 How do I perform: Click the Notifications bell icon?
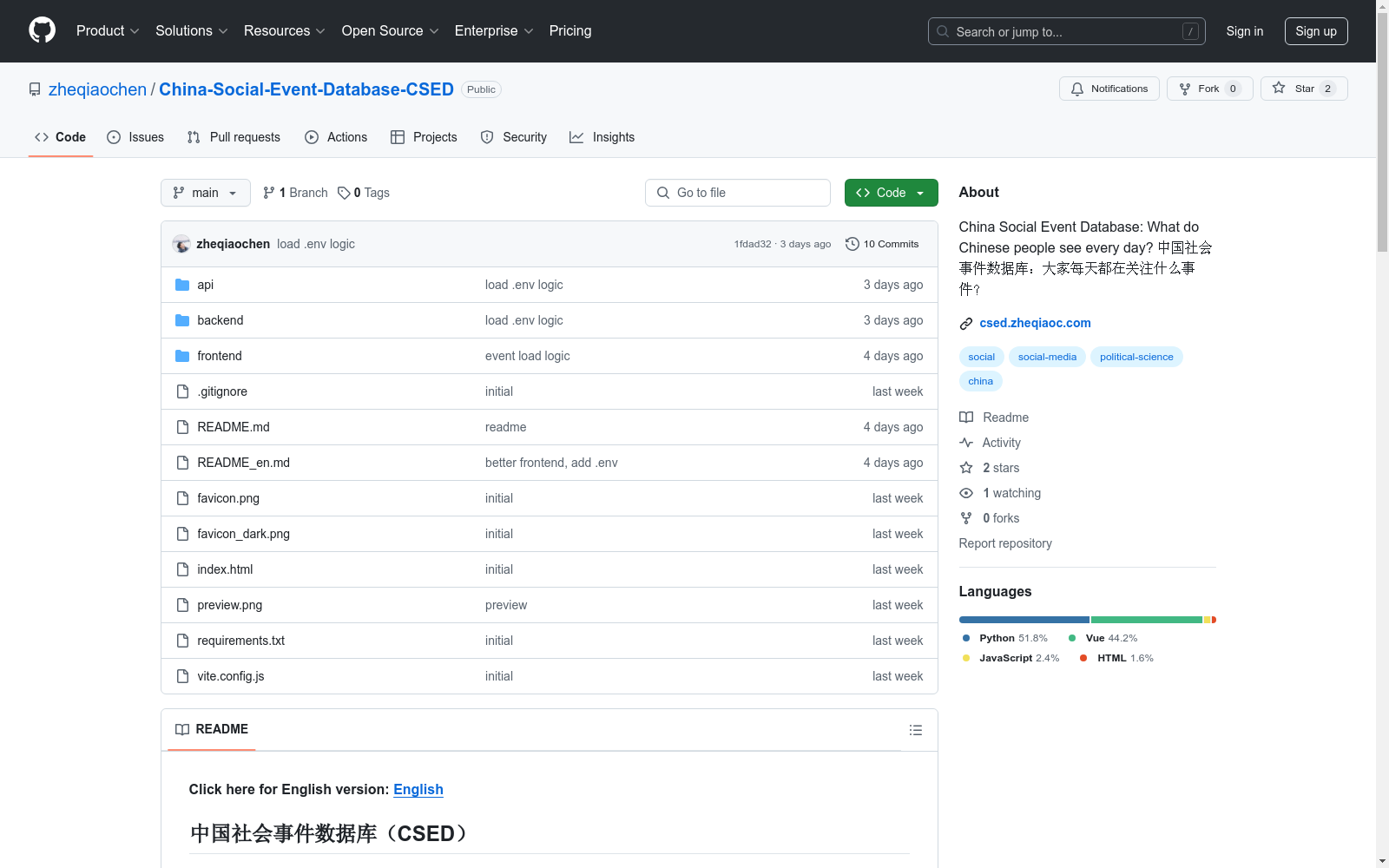pyautogui.click(x=1077, y=89)
